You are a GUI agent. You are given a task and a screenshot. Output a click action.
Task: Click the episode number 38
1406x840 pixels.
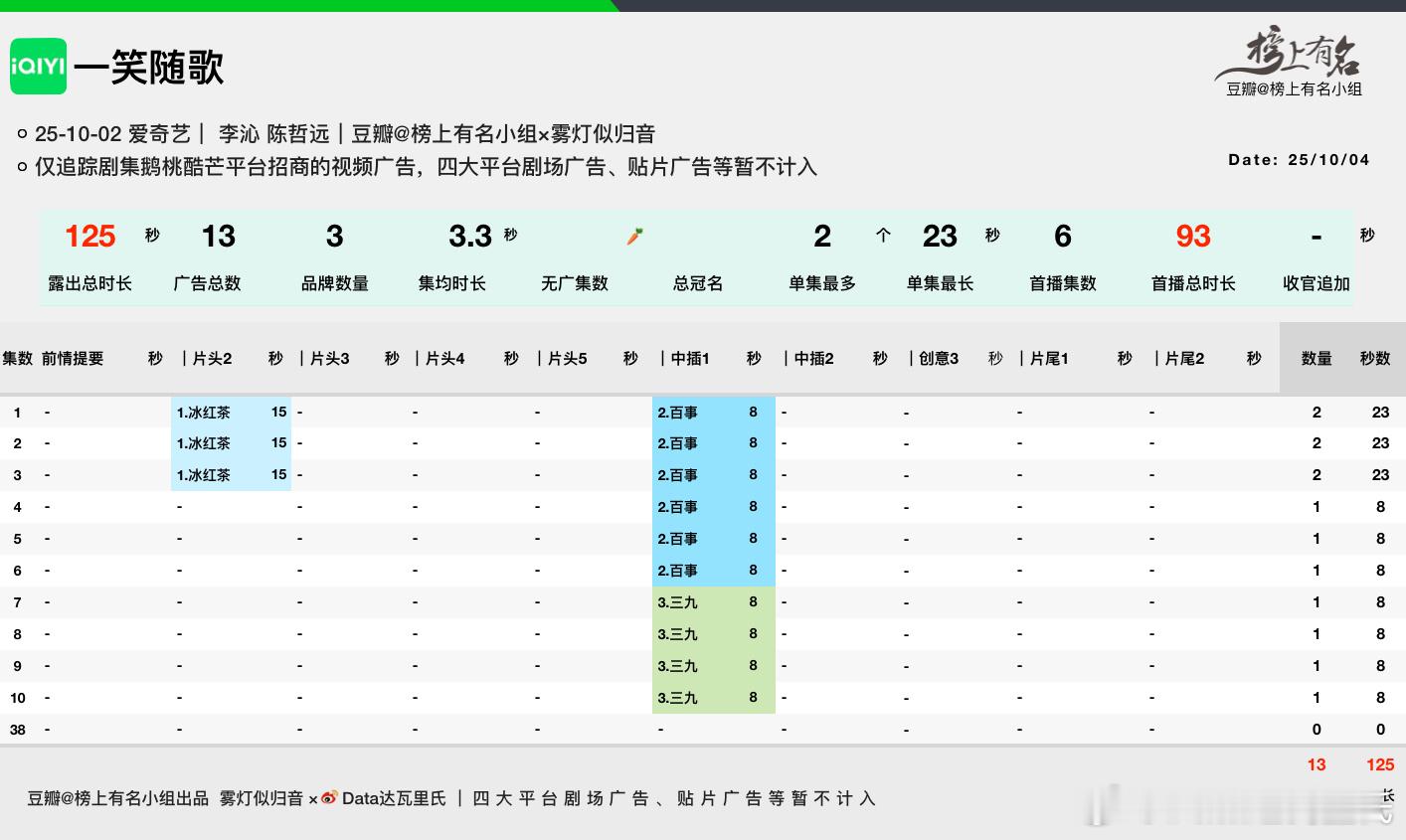pyautogui.click(x=18, y=730)
